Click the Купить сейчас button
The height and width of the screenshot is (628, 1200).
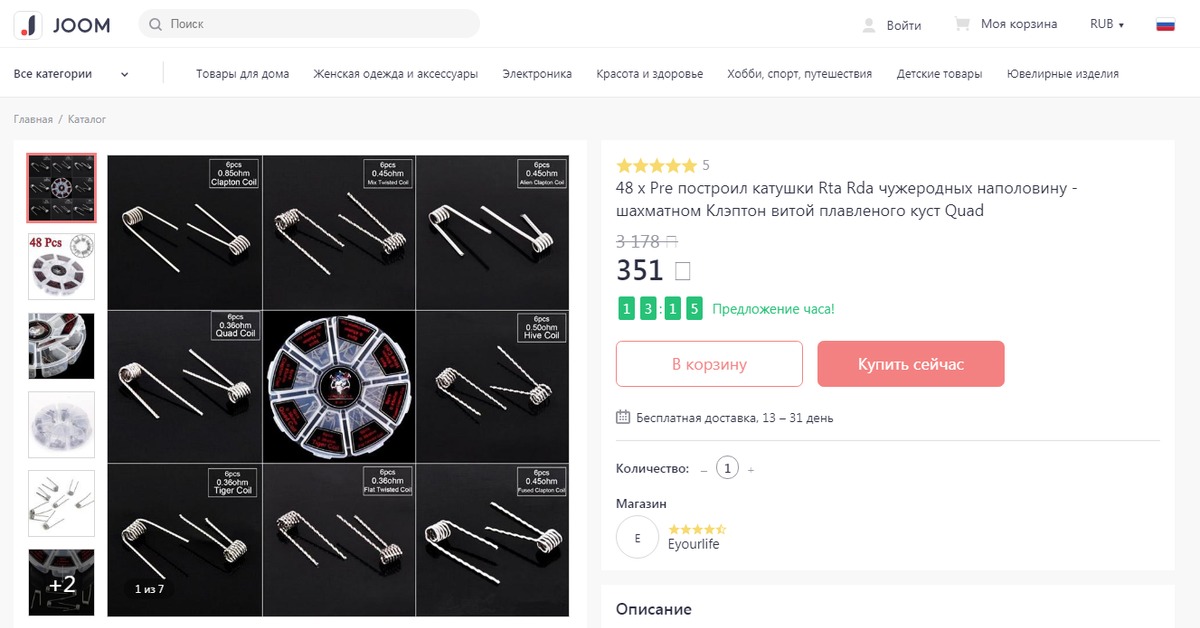point(910,364)
